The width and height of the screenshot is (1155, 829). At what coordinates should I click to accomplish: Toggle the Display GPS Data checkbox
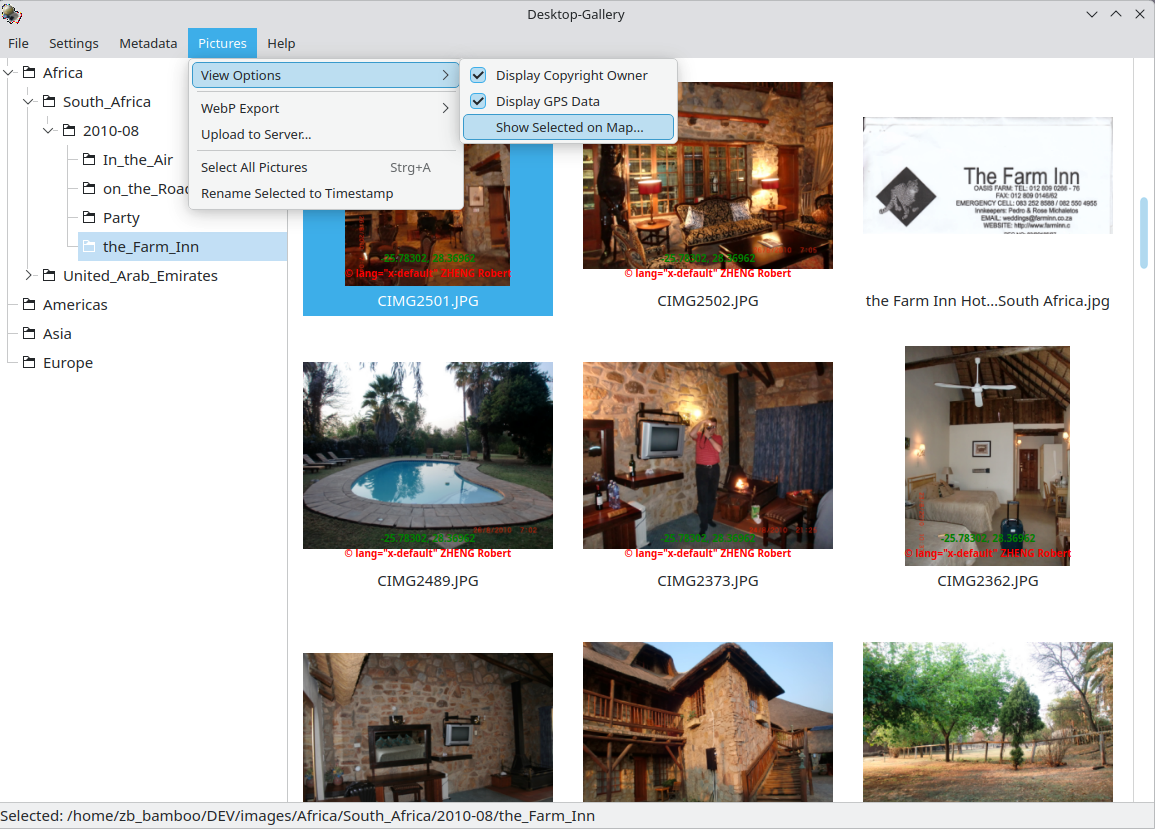478,101
